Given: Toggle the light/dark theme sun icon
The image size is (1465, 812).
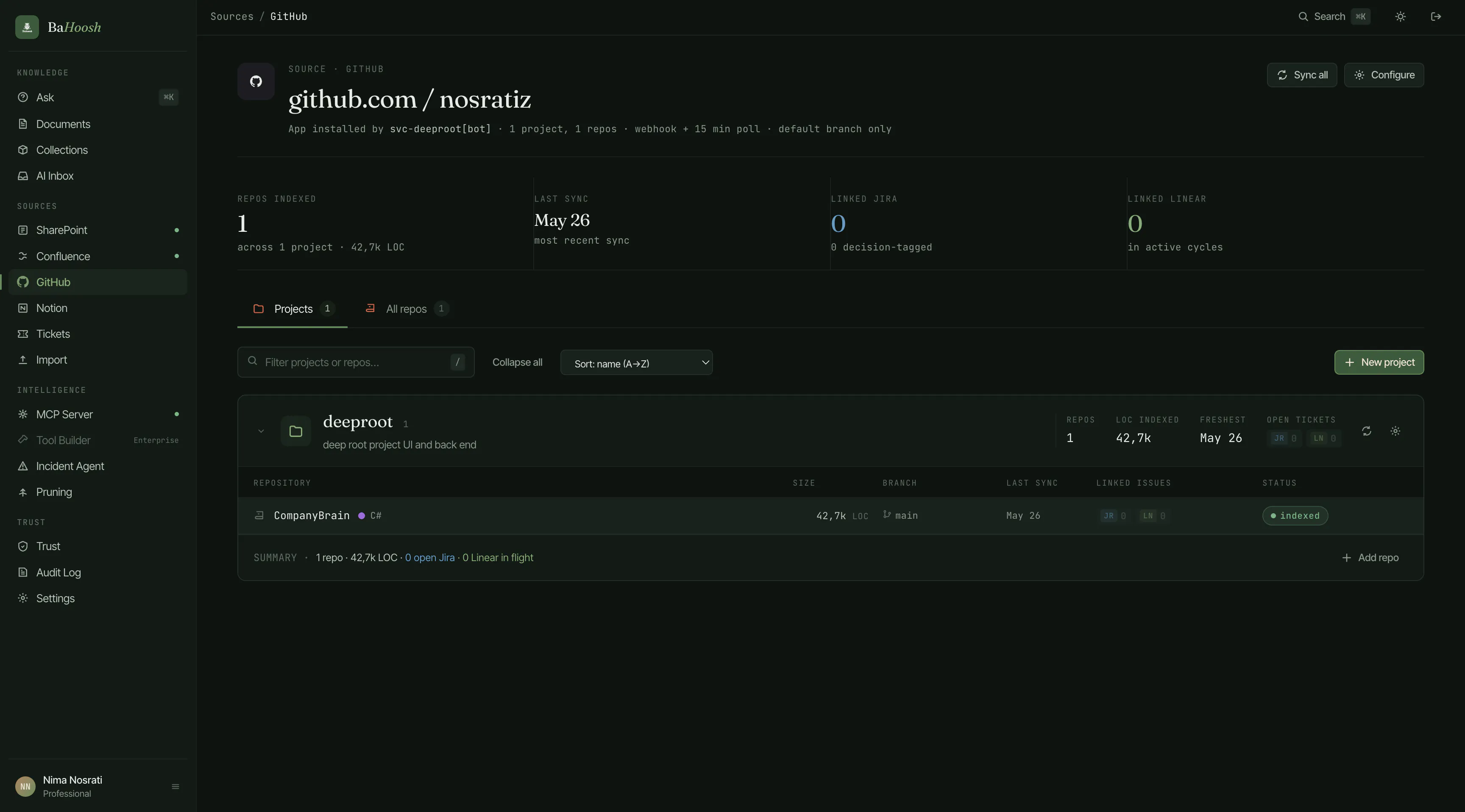Looking at the screenshot, I should click(1401, 17).
